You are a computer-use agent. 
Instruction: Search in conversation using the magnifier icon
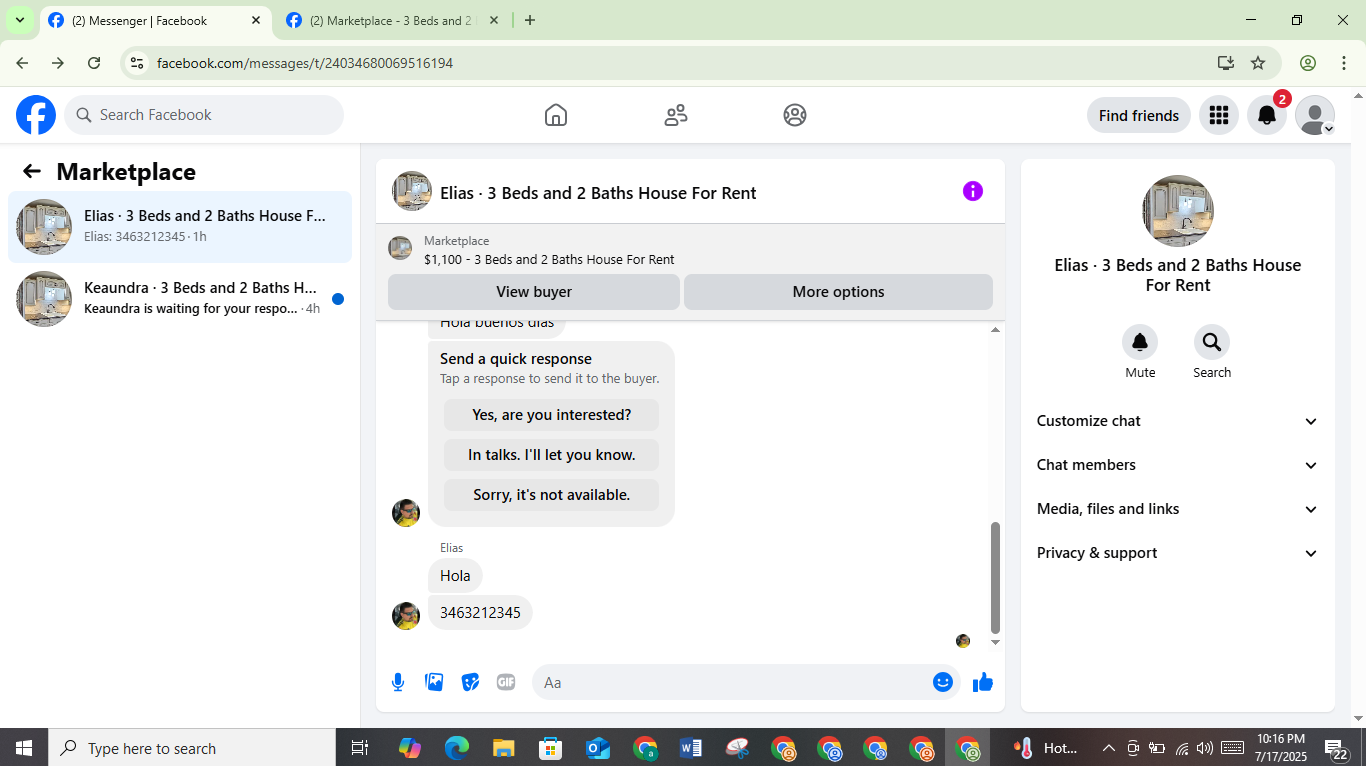tap(1212, 343)
